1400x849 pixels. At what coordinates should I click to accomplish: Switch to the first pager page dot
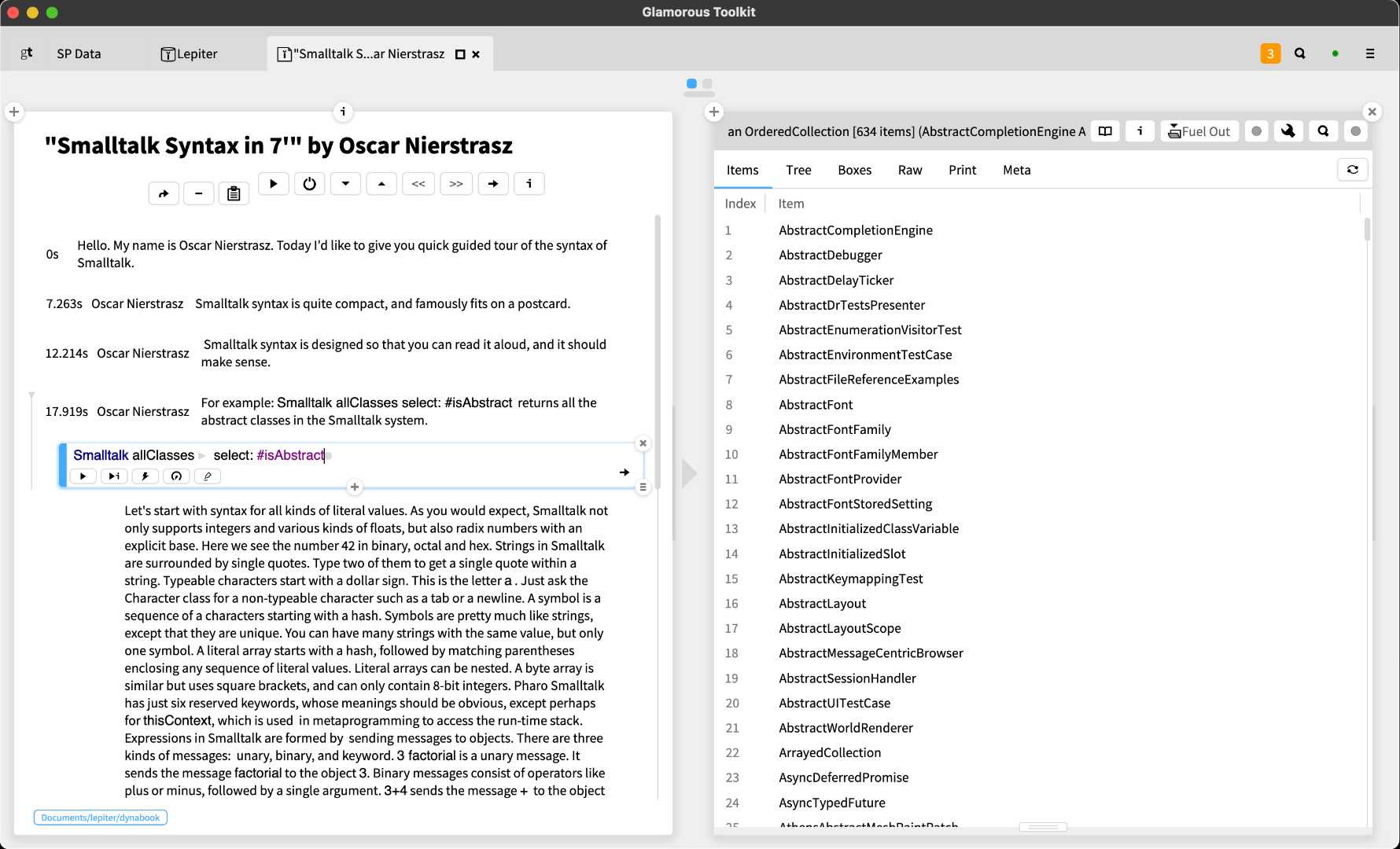pyautogui.click(x=691, y=83)
